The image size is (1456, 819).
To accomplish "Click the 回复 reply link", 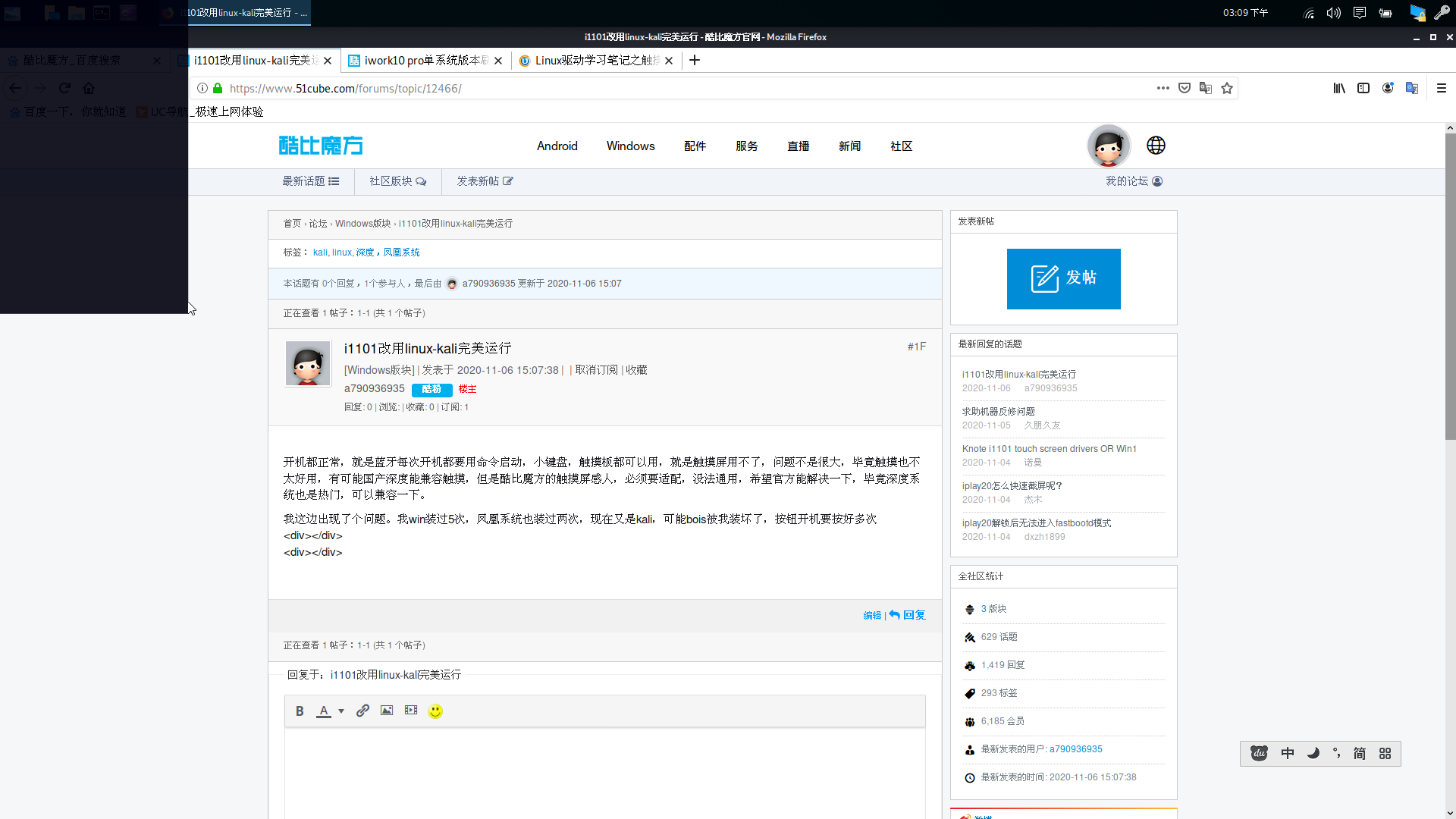I will (913, 615).
